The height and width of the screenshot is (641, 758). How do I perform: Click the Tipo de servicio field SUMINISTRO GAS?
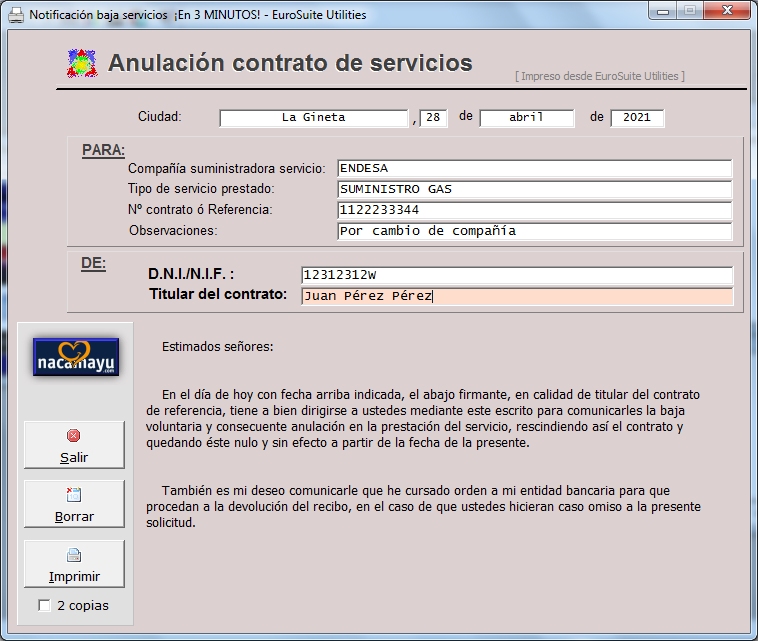pyautogui.click(x=534, y=189)
